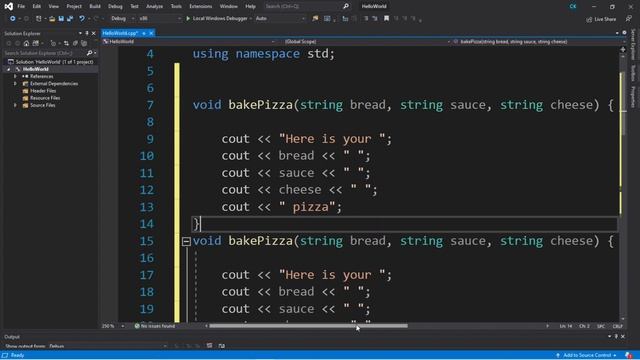Viewport: 640px width, 360px height.
Task: Open the Auto dropdown next to debugger
Action: tap(280, 18)
